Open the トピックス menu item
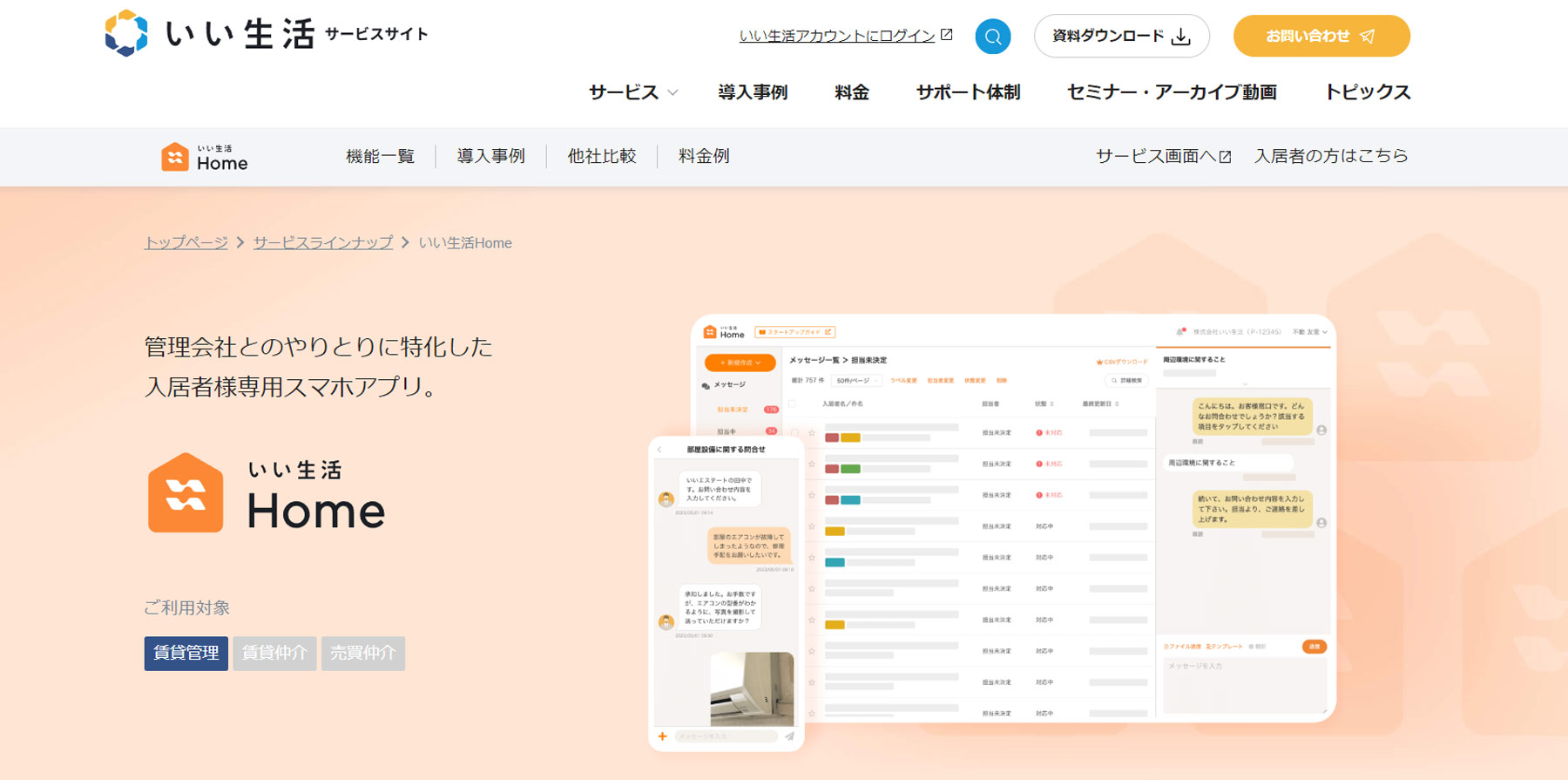This screenshot has width=1568, height=780. [1367, 92]
